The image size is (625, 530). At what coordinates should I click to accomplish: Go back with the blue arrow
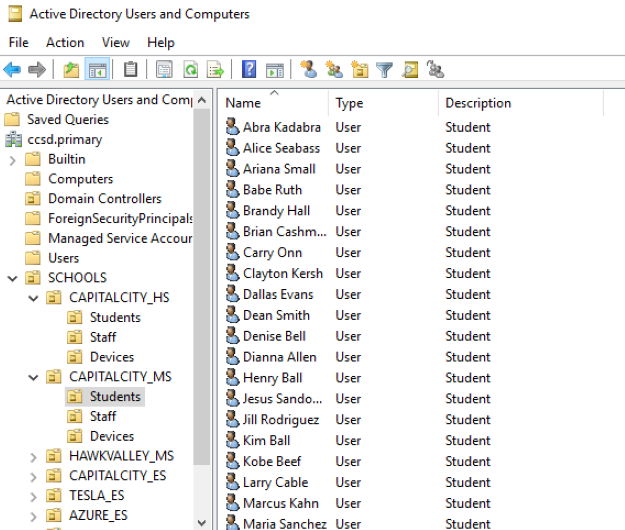(x=12, y=70)
